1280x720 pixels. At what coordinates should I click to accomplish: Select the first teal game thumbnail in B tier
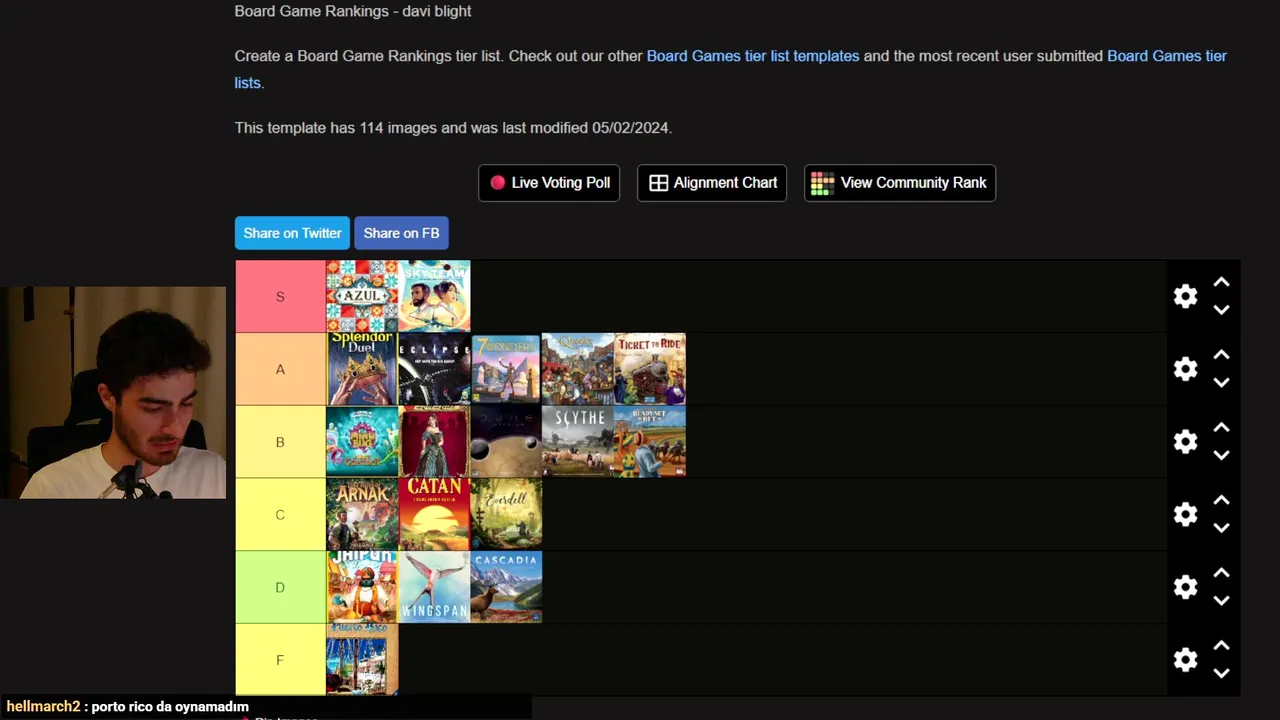click(362, 442)
